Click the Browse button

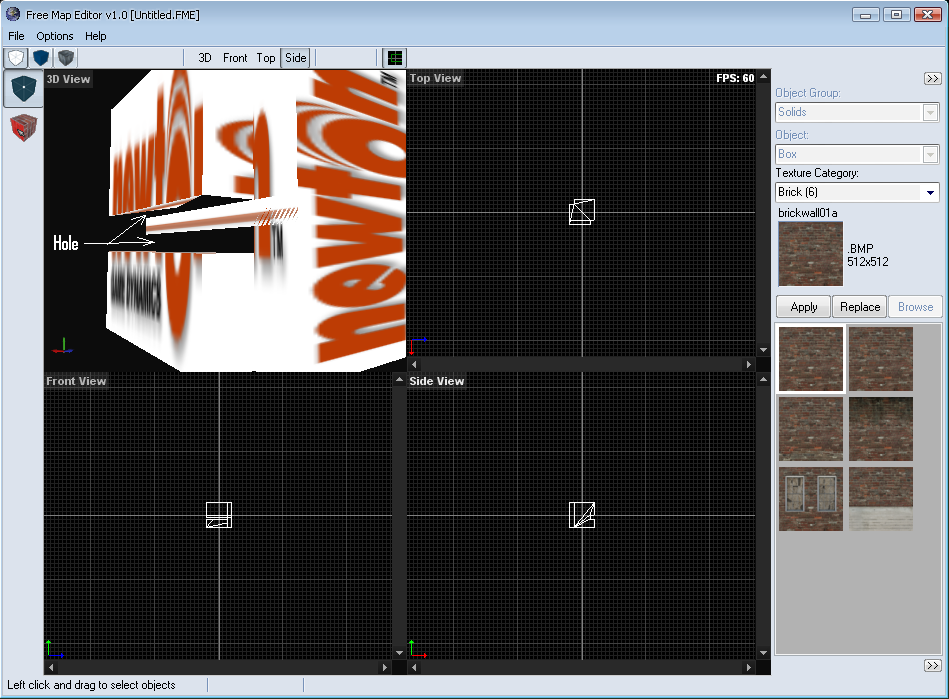(x=915, y=307)
